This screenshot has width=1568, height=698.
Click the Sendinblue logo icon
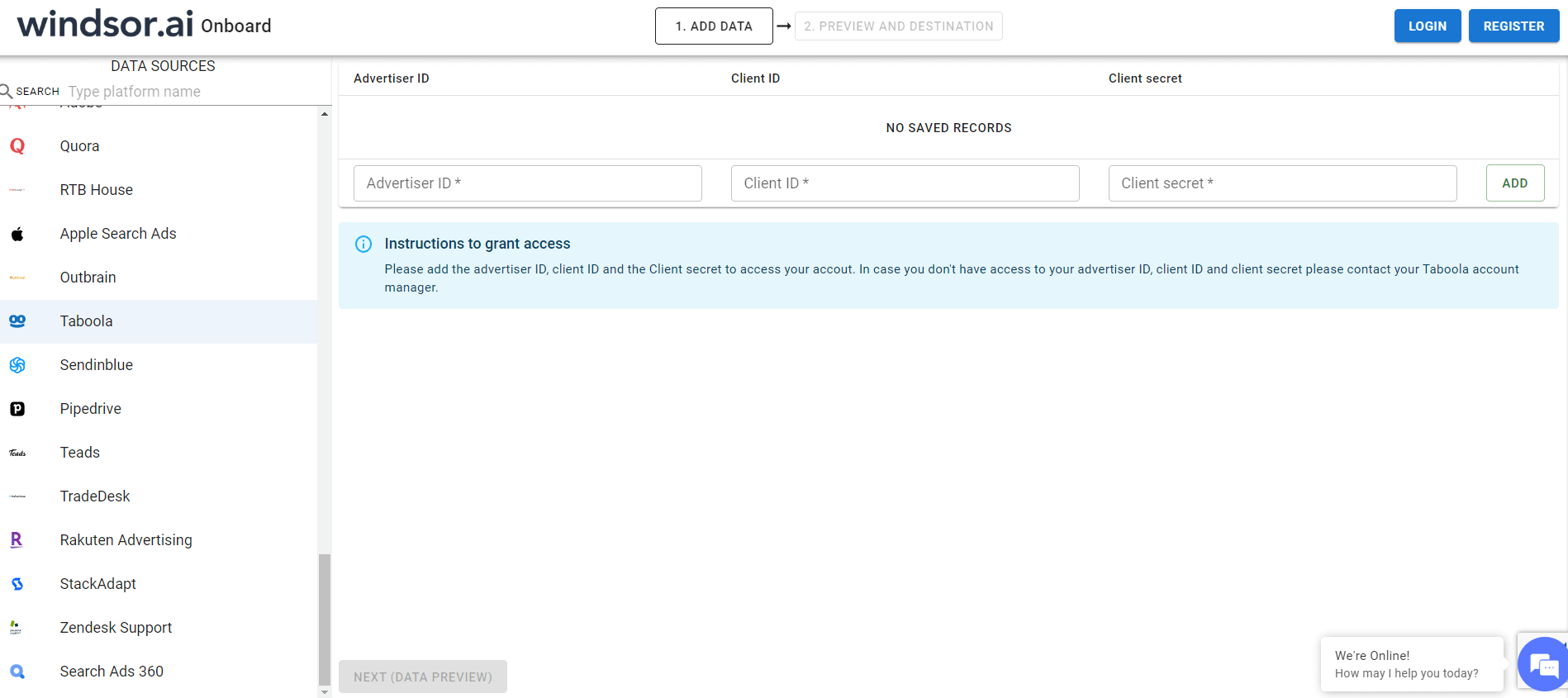(17, 365)
